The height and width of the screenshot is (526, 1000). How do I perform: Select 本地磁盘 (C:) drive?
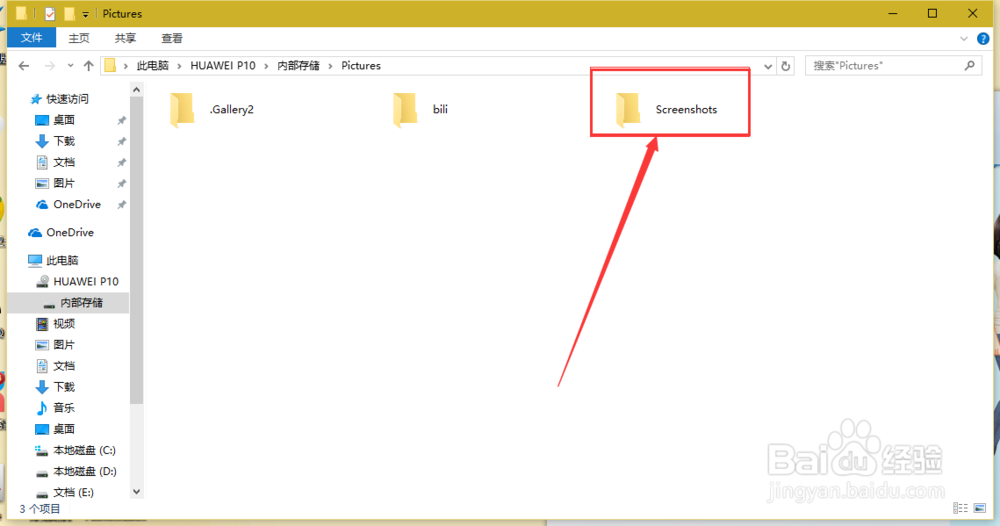(84, 450)
